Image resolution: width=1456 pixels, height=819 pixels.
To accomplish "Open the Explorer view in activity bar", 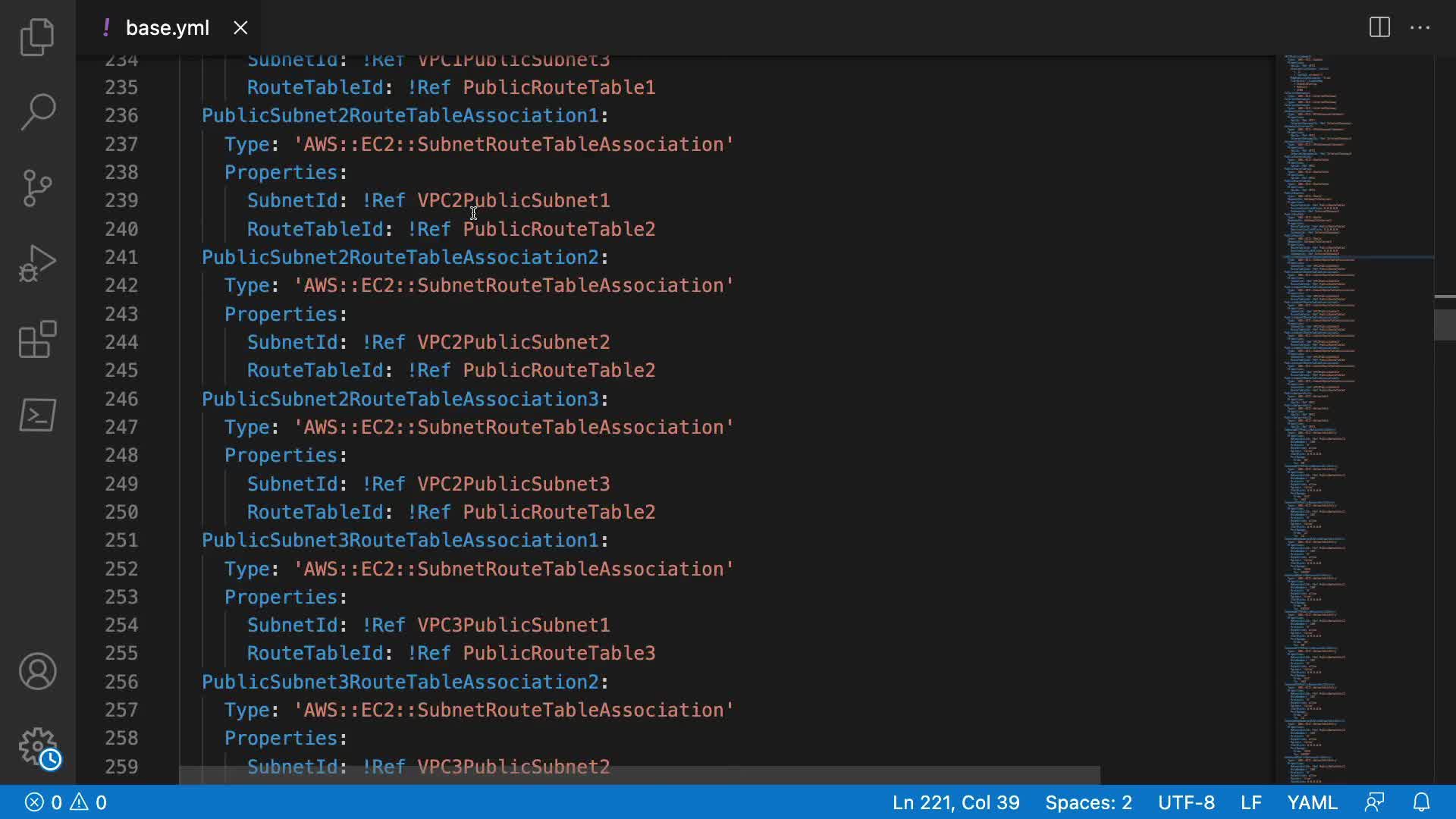I will [x=37, y=36].
